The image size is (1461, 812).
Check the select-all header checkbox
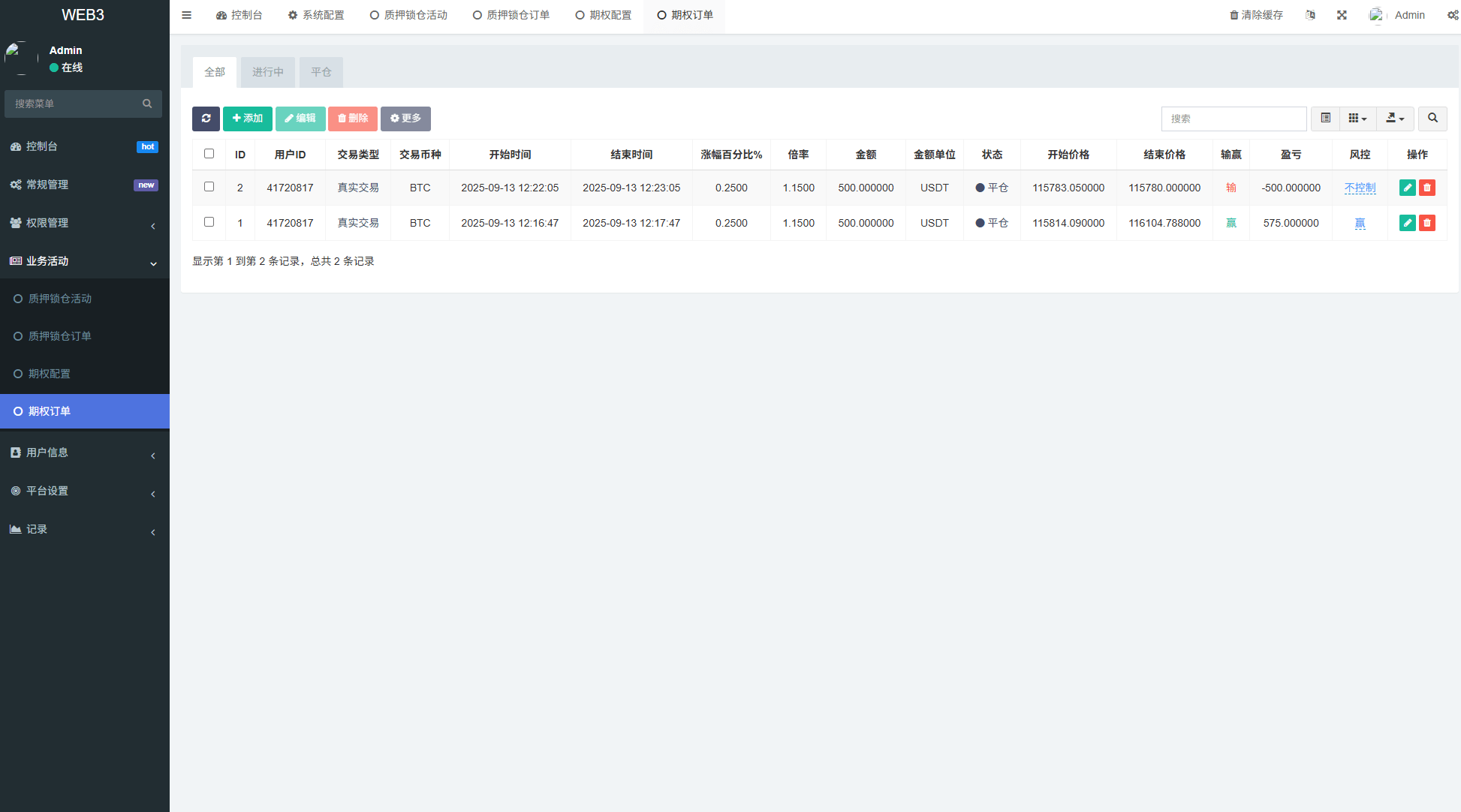[209, 154]
